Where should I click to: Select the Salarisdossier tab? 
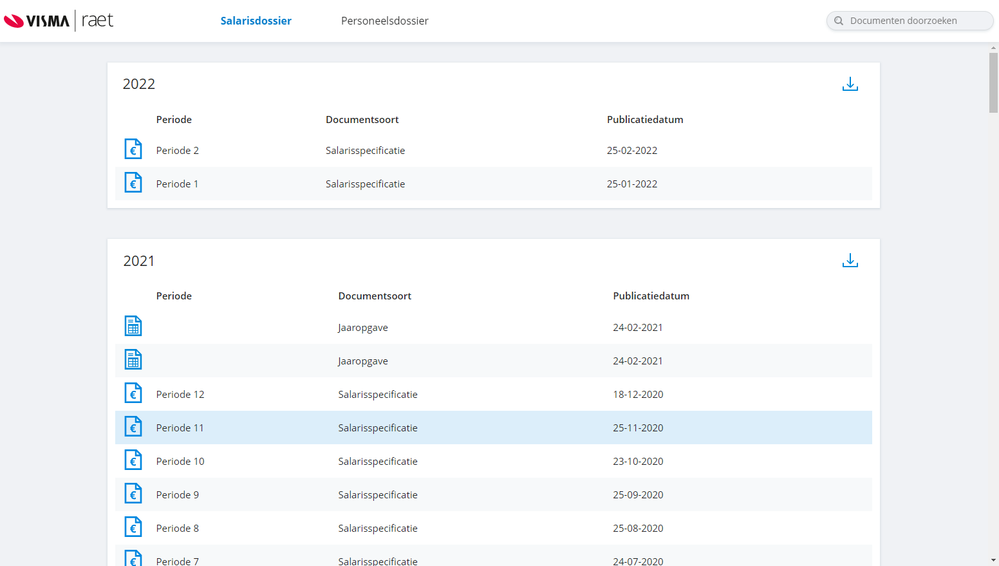(256, 21)
